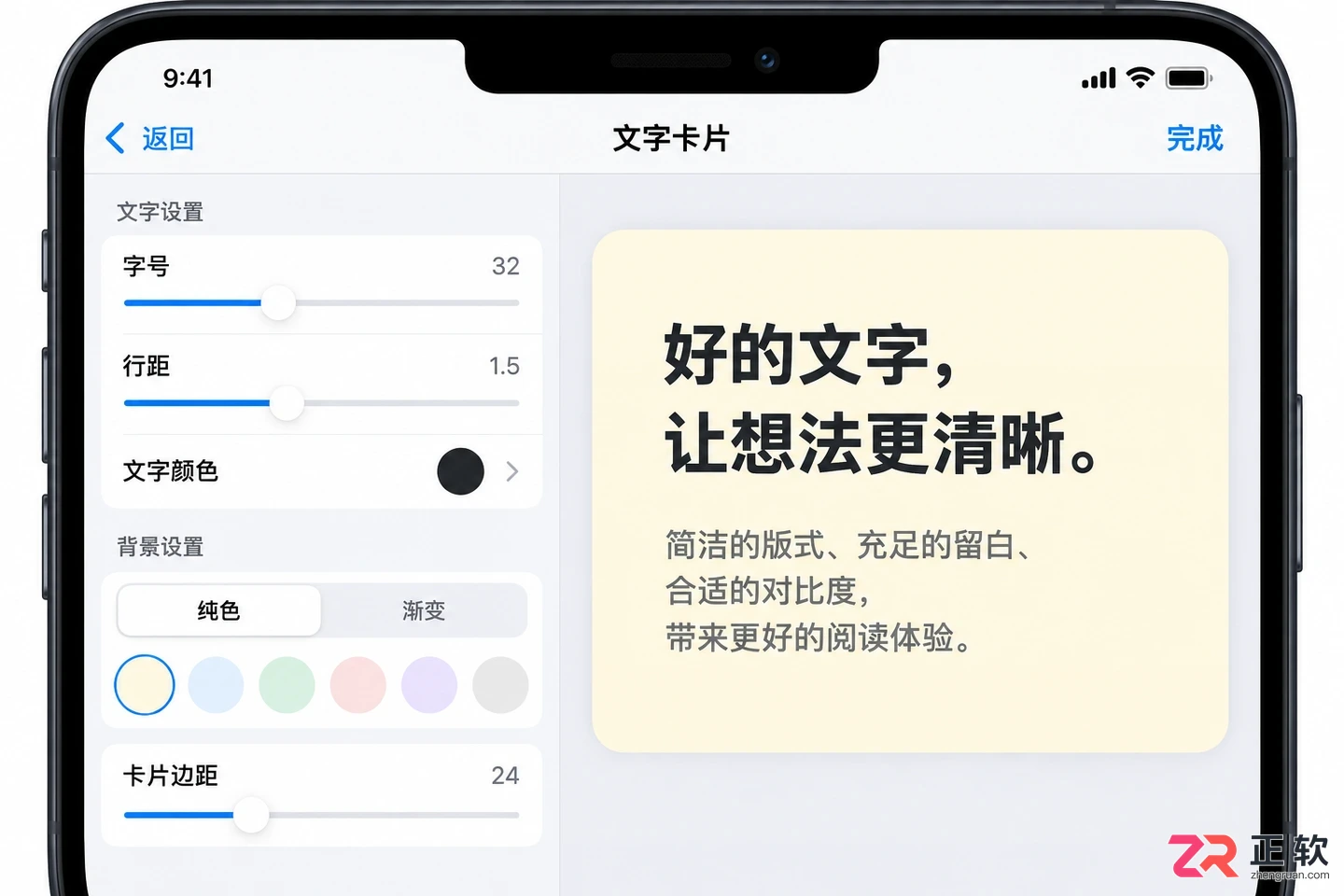This screenshot has width=1344, height=896.
Task: Click the 背景设置 section header
Action: [x=160, y=547]
